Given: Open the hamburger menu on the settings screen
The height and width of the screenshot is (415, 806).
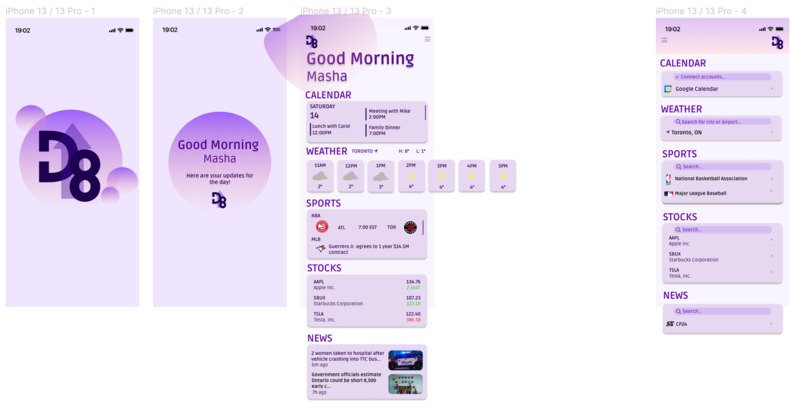Looking at the screenshot, I should (x=664, y=40).
